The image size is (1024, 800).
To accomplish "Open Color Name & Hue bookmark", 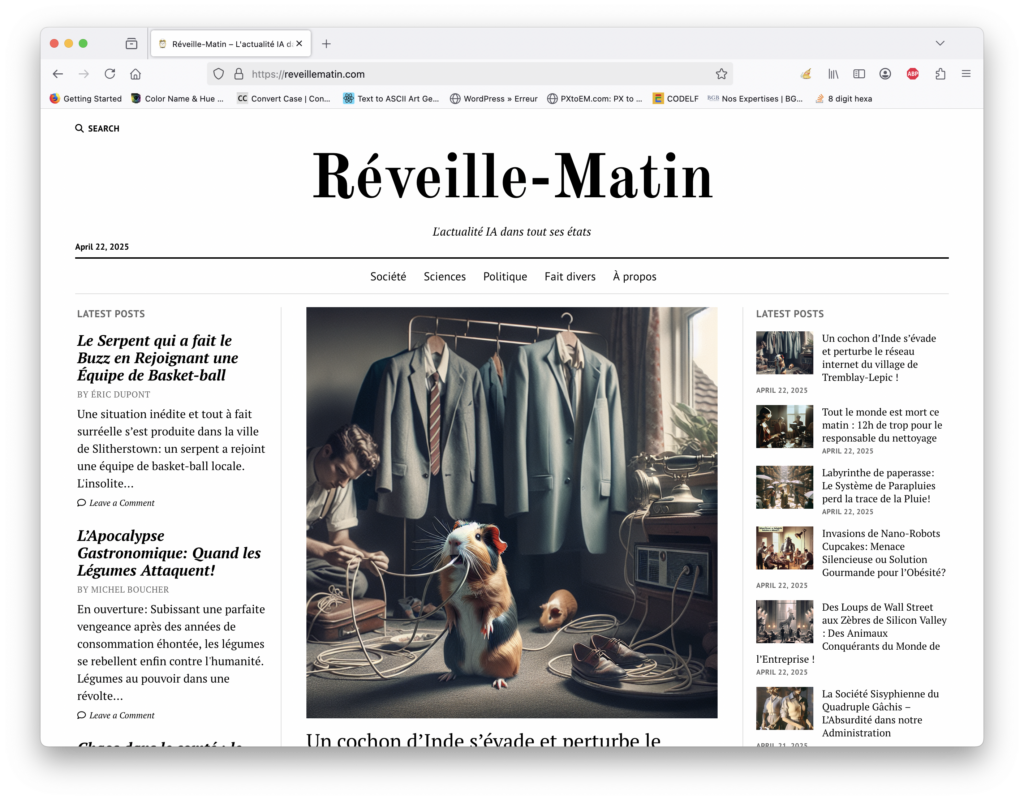I will [177, 99].
